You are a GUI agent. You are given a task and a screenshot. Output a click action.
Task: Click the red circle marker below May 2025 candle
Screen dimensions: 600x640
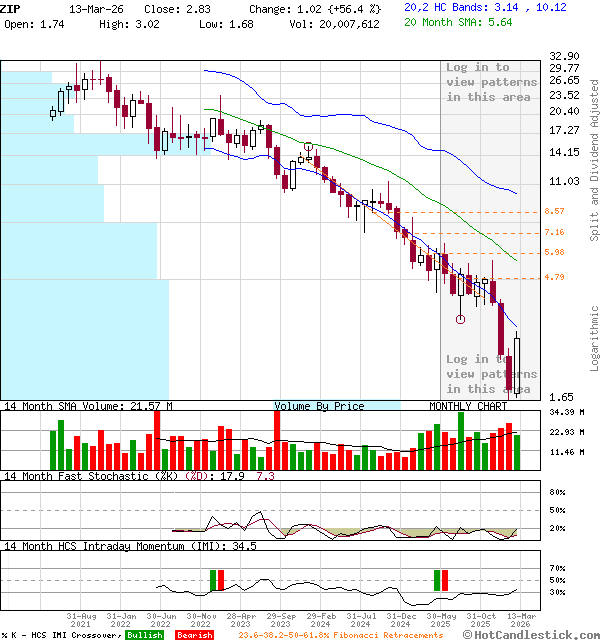click(x=460, y=320)
